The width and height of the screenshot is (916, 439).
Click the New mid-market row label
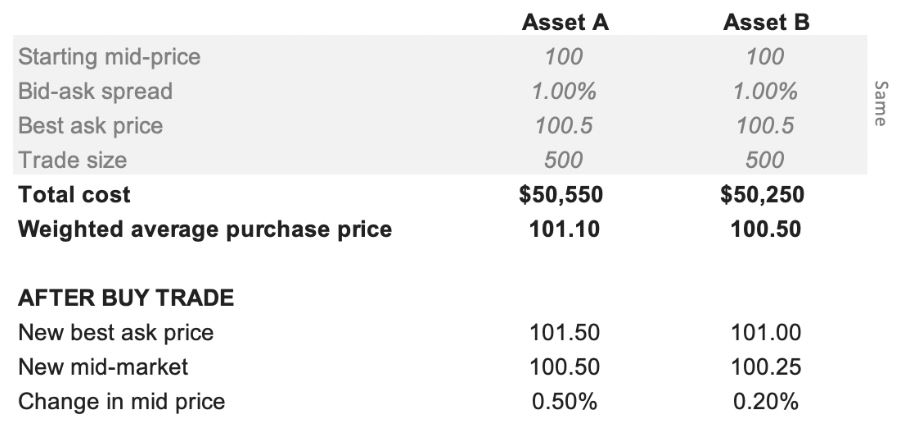[103, 367]
